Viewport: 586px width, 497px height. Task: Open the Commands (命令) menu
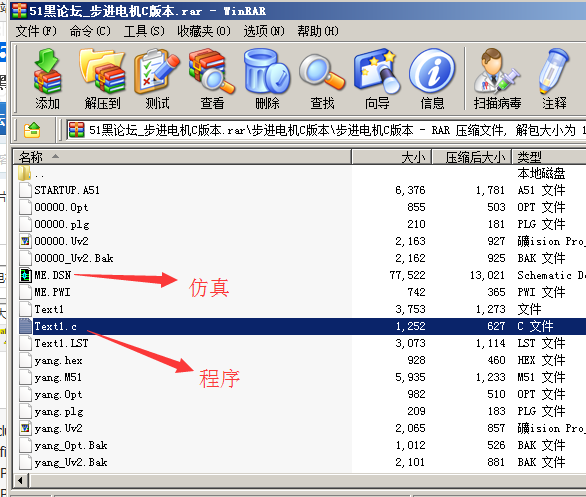click(90, 31)
